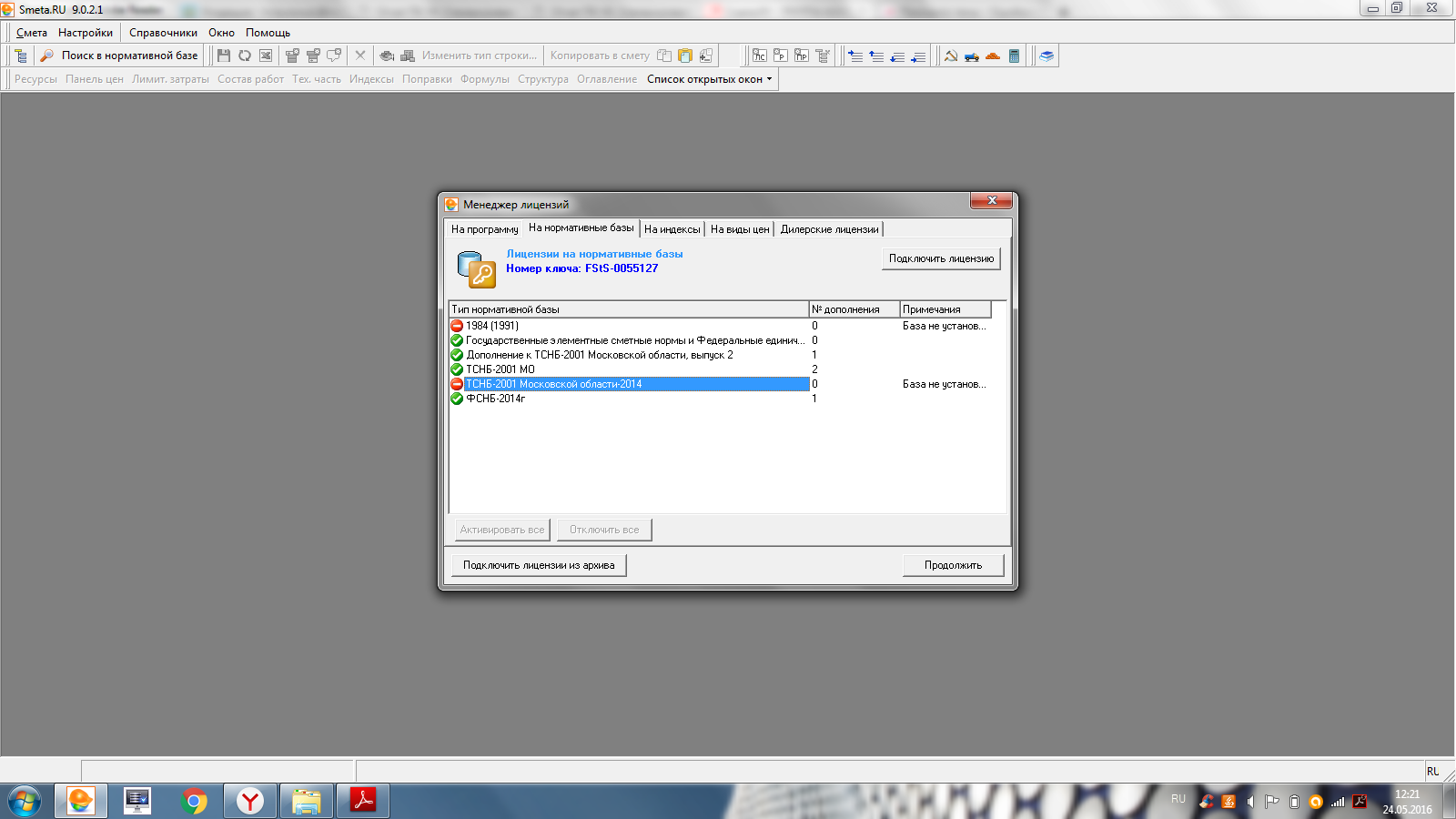Click green check icon beside ТСНБ-2001 МО
Screen dimensions: 1456x819
click(x=457, y=369)
